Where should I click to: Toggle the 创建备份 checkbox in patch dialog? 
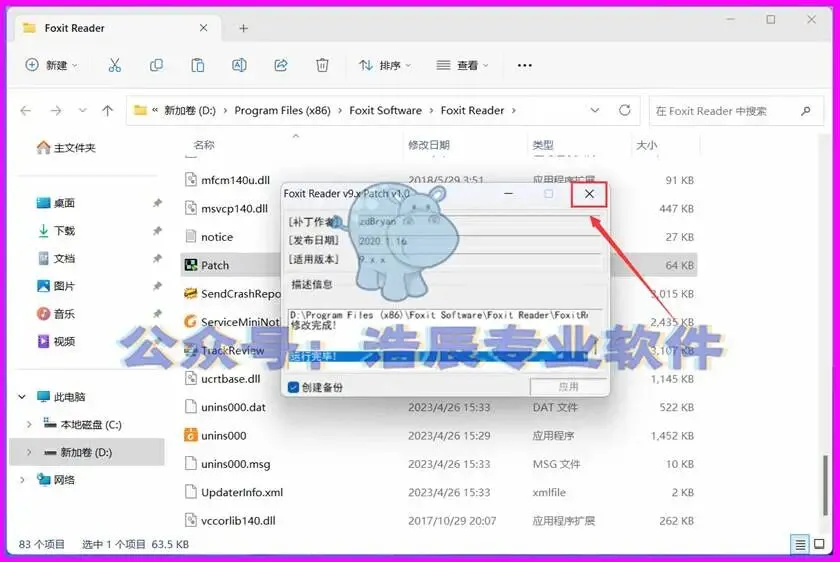293,387
